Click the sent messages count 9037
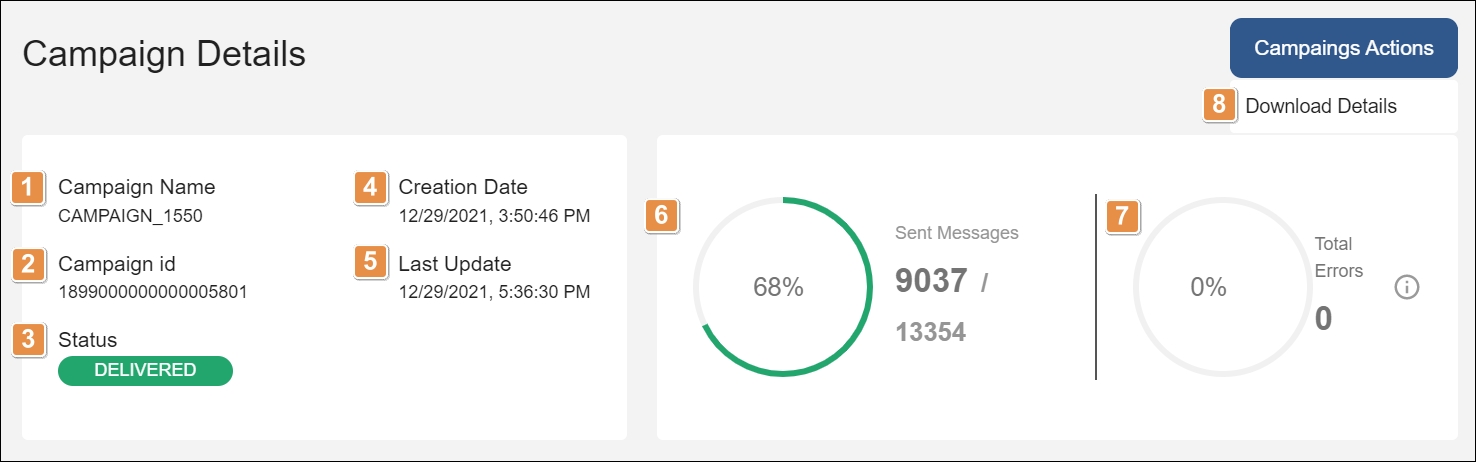Image resolution: width=1476 pixels, height=462 pixels. pos(931,282)
